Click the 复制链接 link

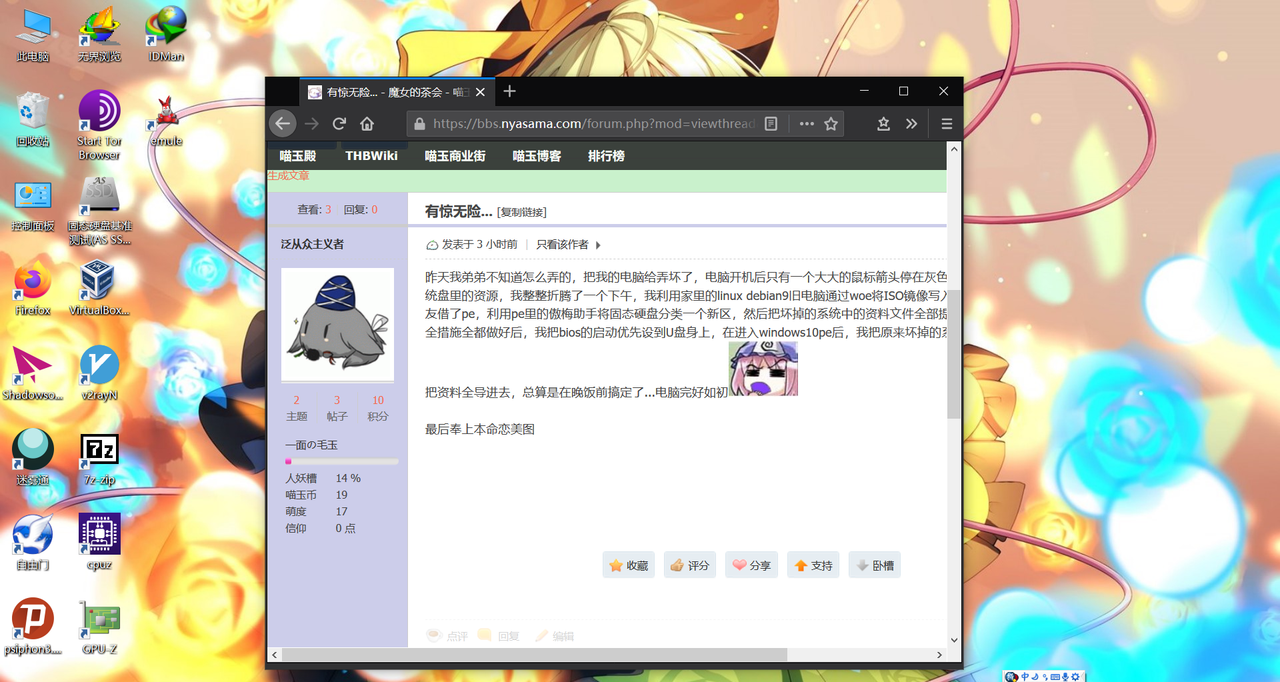tap(522, 212)
